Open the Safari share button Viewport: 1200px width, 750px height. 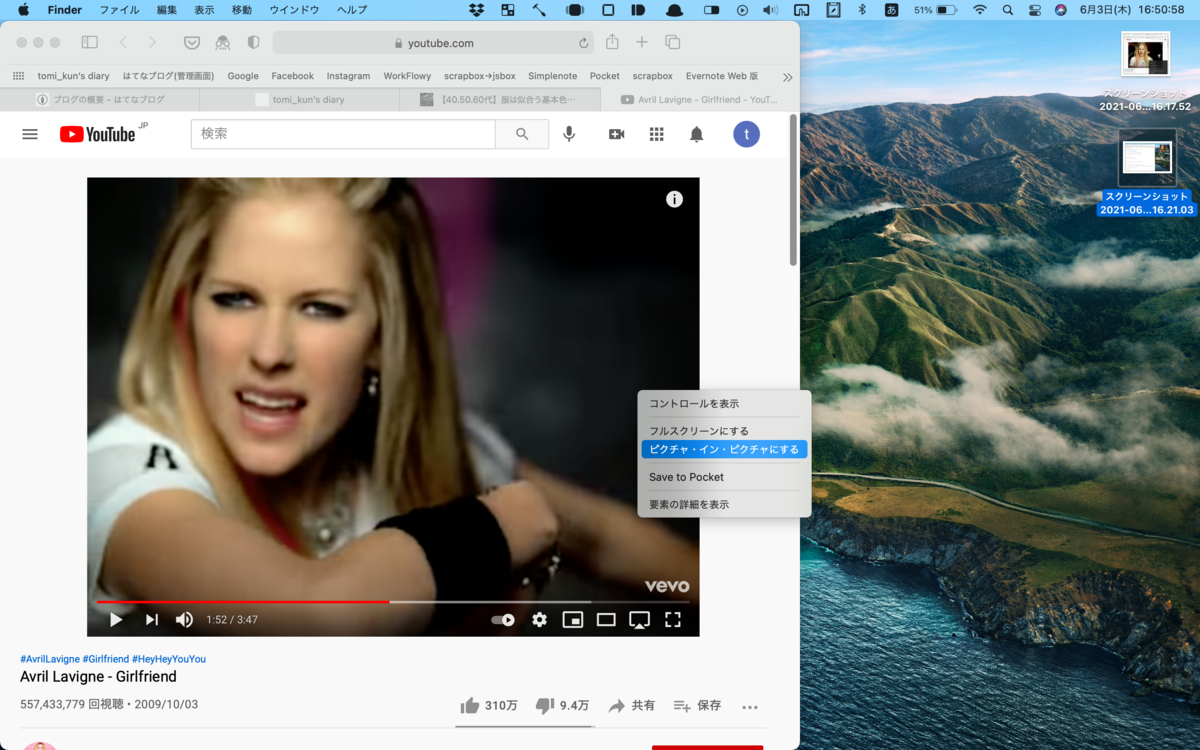(x=612, y=42)
